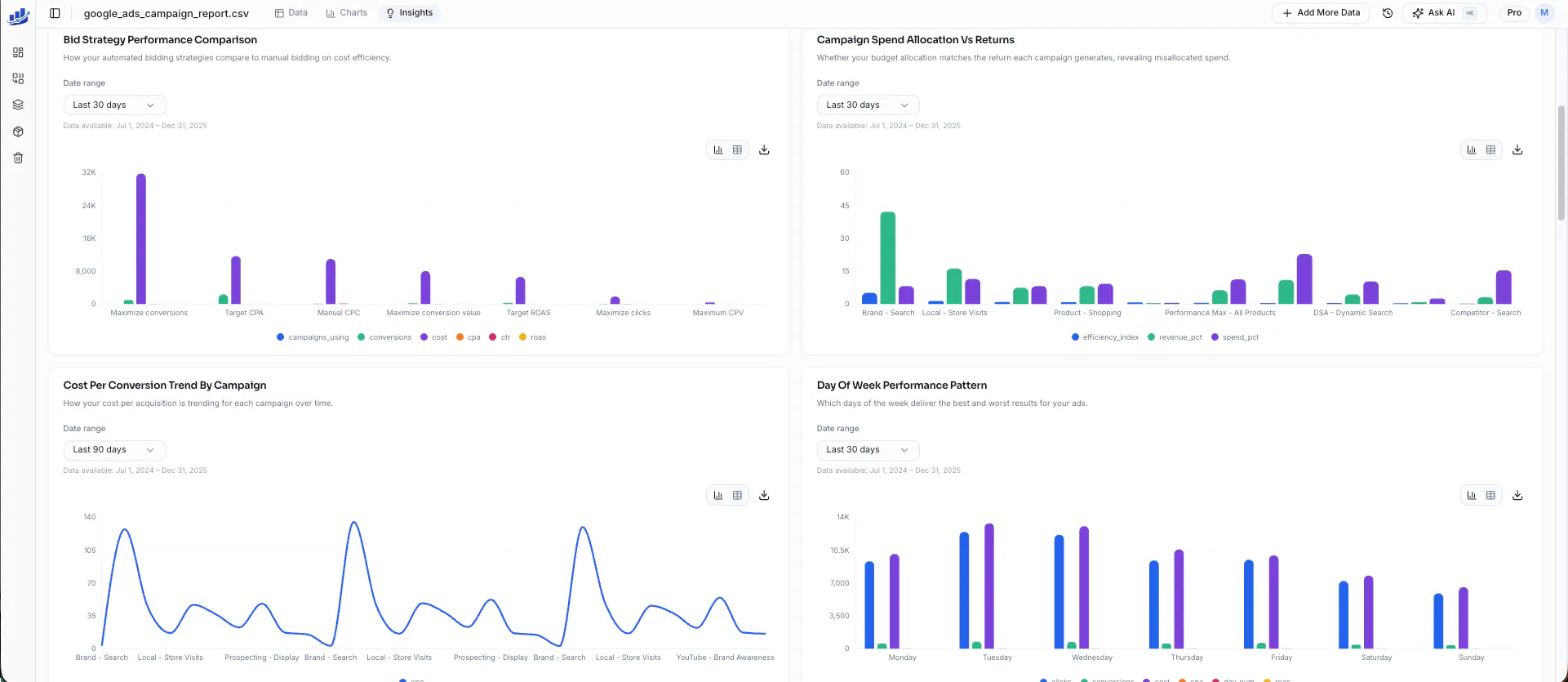Click the conversions legend color dot
This screenshot has height=682, width=1568.
pos(361,337)
